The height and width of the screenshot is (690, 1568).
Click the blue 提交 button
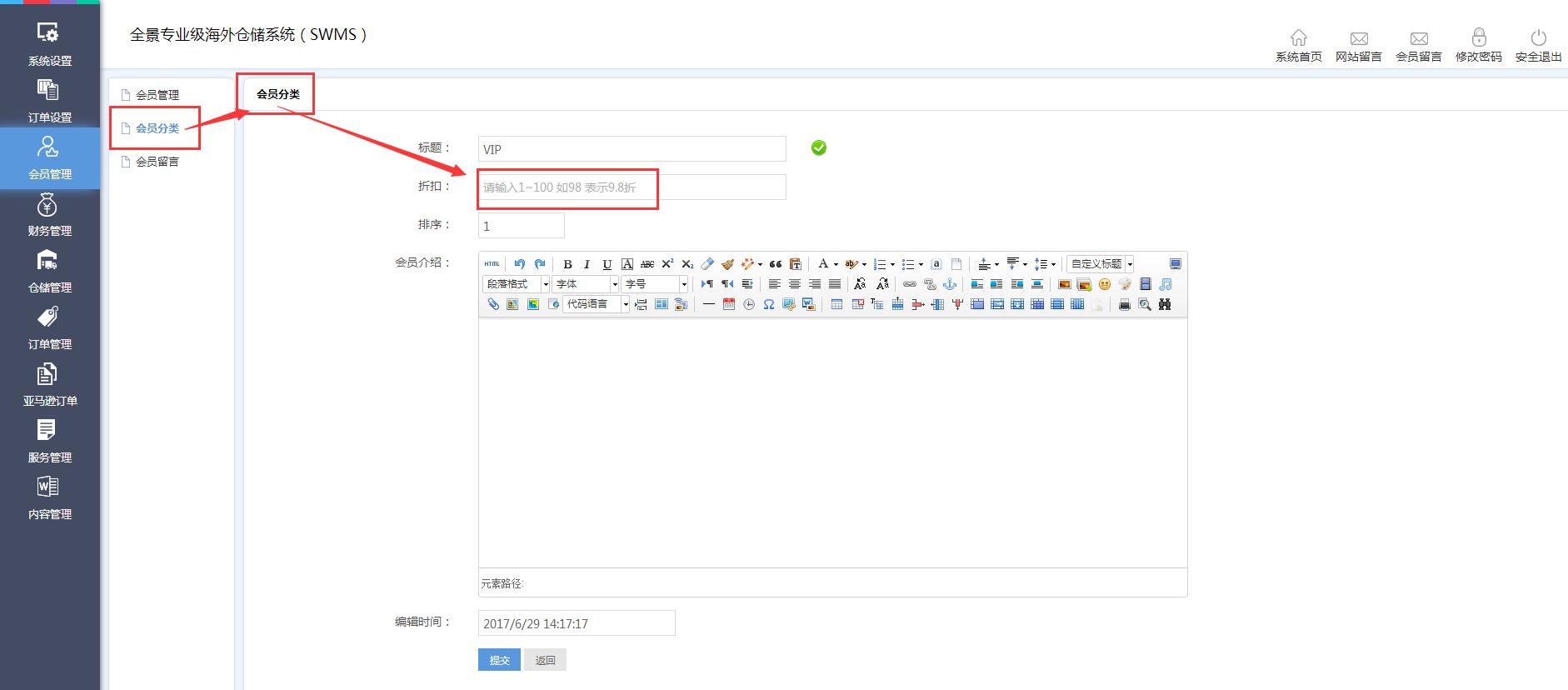click(499, 660)
